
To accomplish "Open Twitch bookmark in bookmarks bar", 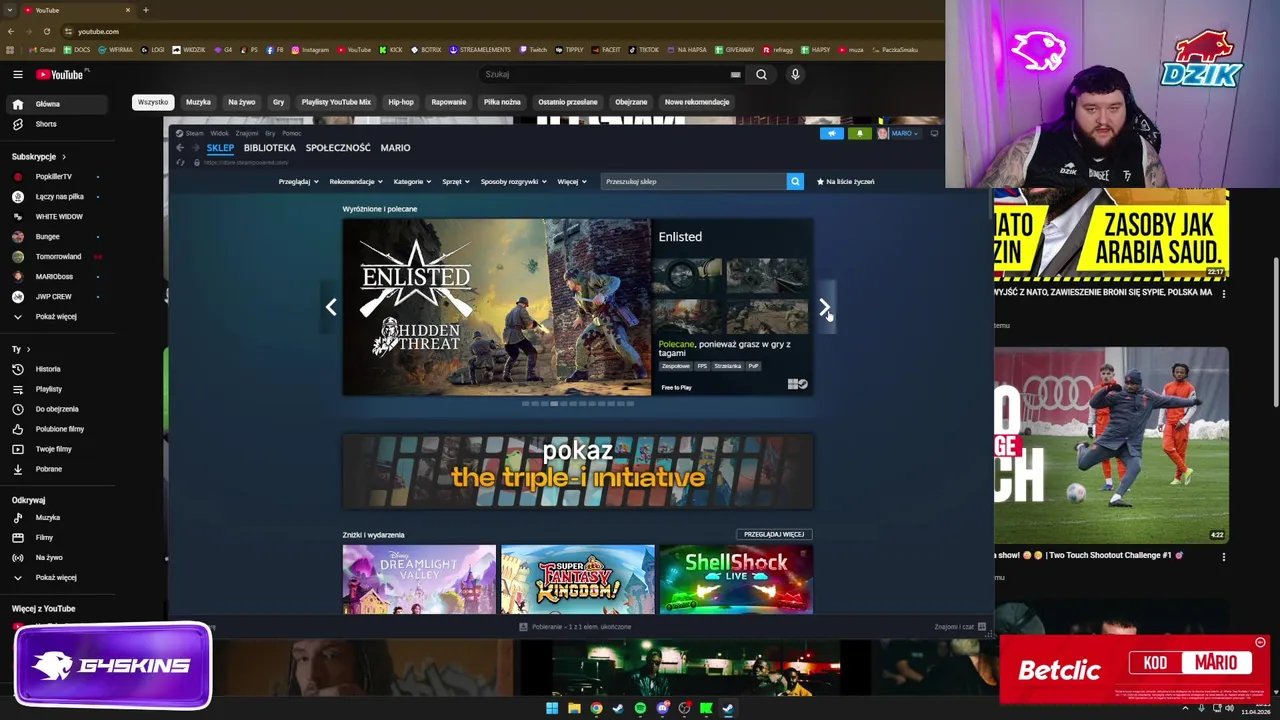I will pos(533,50).
